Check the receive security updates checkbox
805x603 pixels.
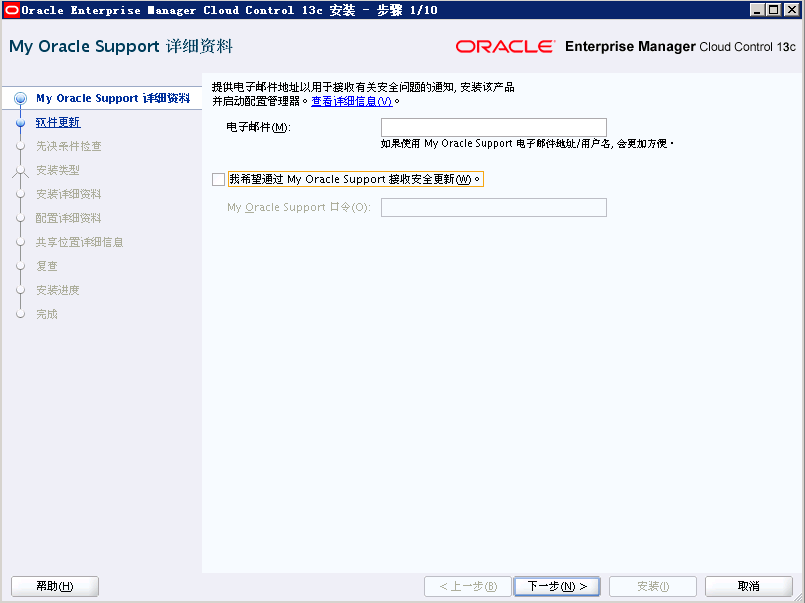coord(218,179)
